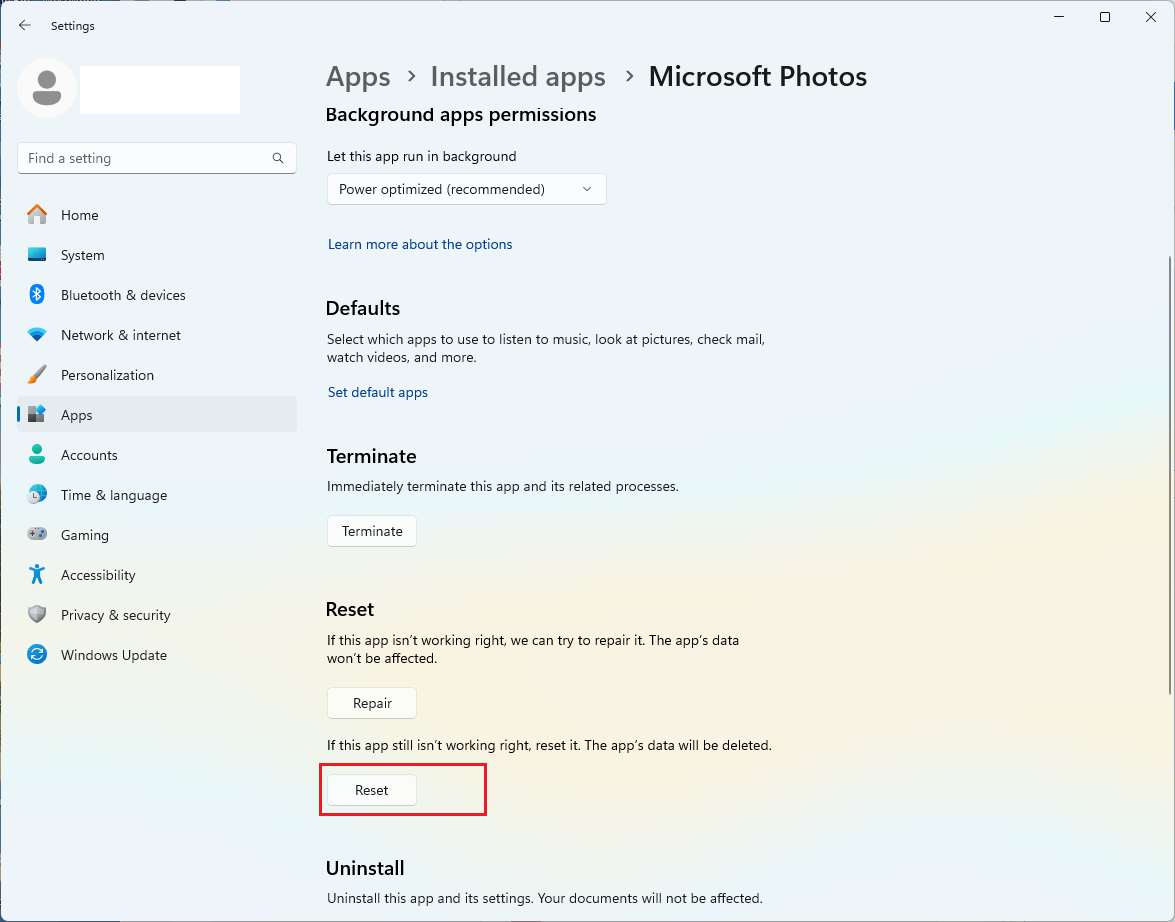
Task: Click the Gaming controller icon
Action: pyautogui.click(x=37, y=534)
